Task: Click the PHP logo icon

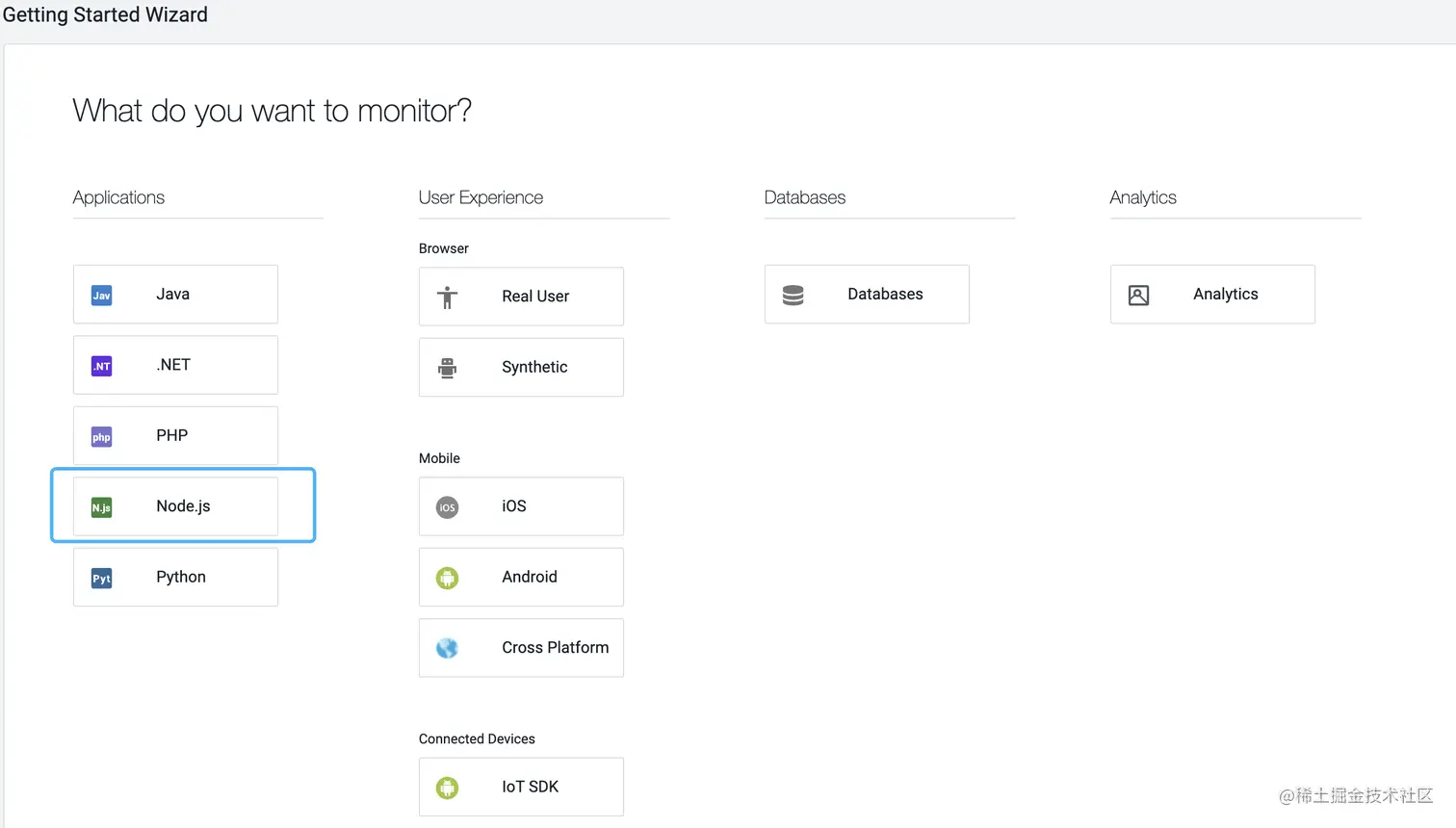Action: coord(101,437)
